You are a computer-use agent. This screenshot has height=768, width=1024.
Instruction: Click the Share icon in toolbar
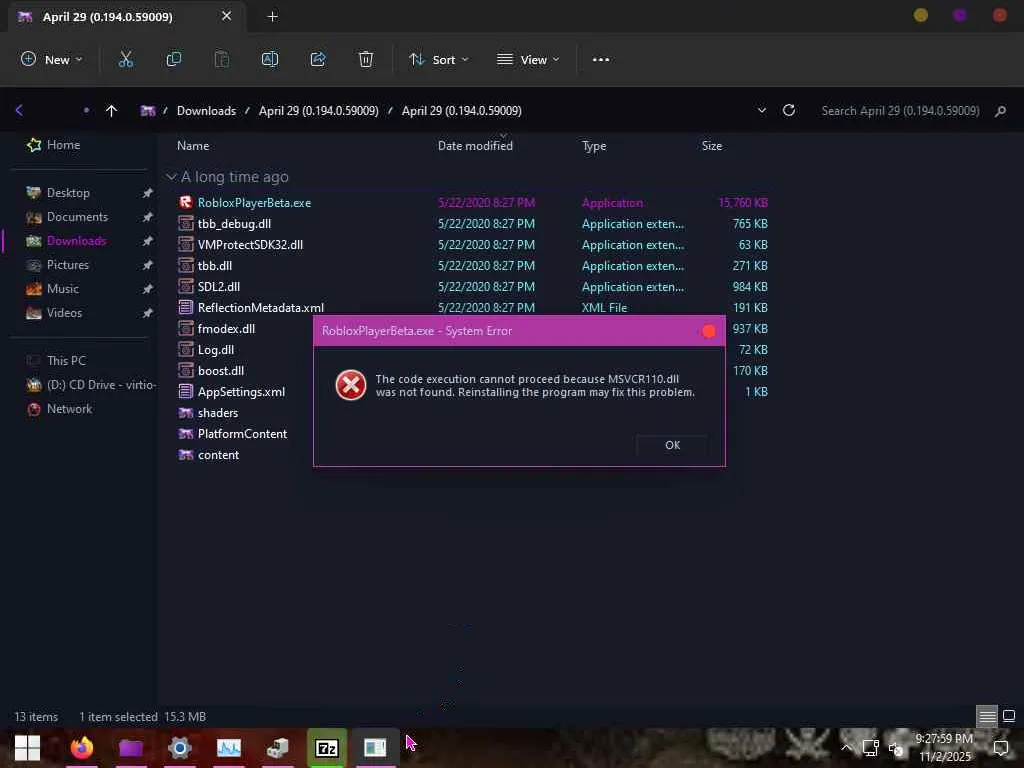(318, 59)
